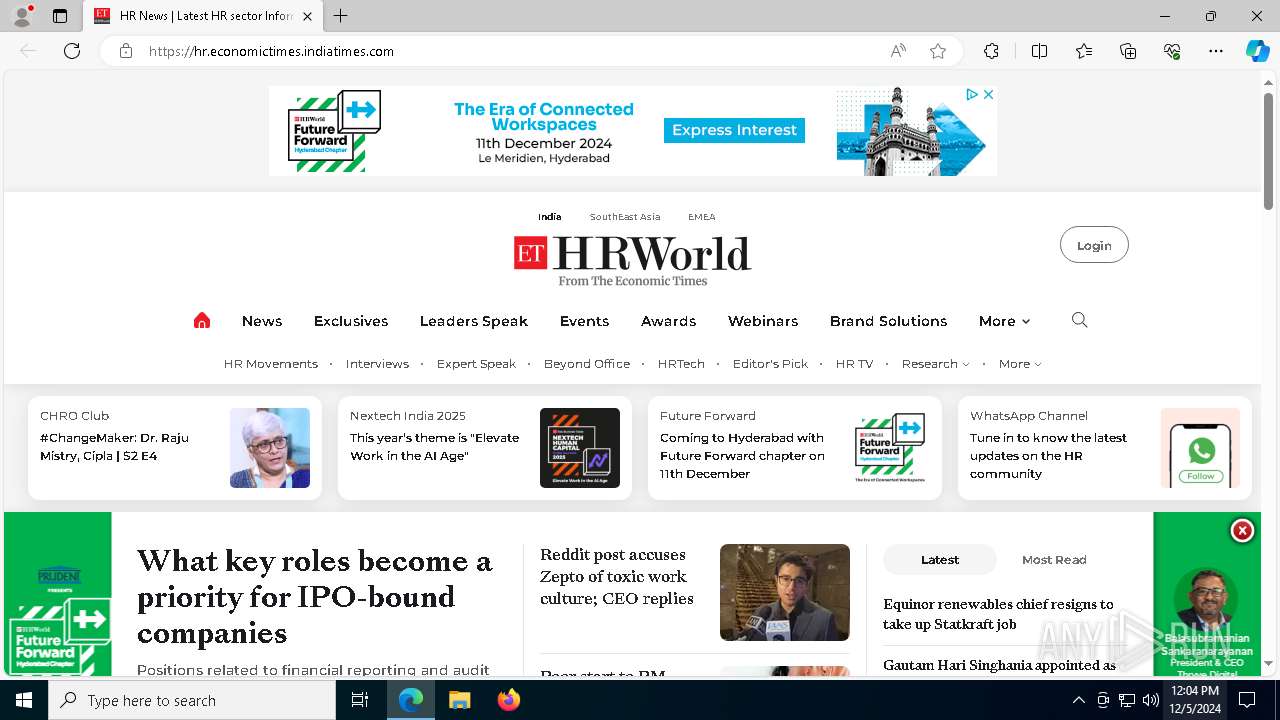
Task: Switch to the Latest tab
Action: (x=940, y=560)
